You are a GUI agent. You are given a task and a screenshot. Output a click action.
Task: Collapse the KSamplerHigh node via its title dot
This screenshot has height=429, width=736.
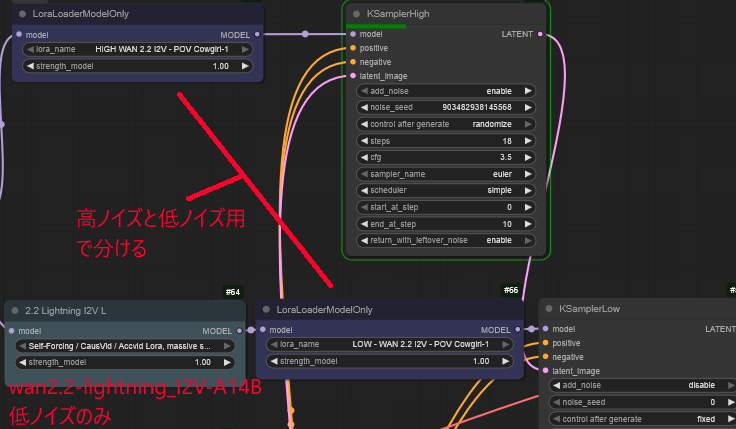pos(356,14)
